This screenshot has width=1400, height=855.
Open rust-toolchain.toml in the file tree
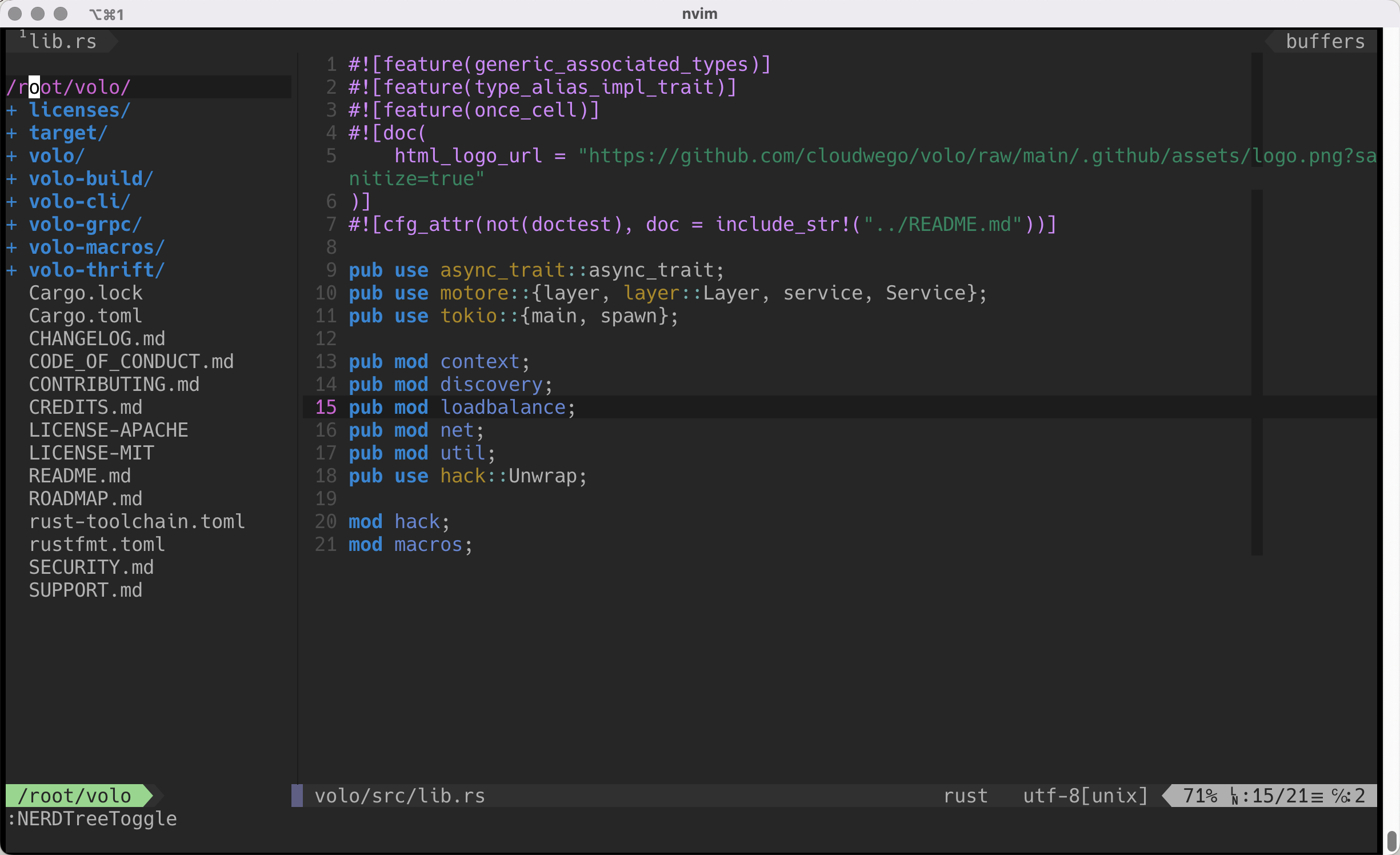coord(137,521)
